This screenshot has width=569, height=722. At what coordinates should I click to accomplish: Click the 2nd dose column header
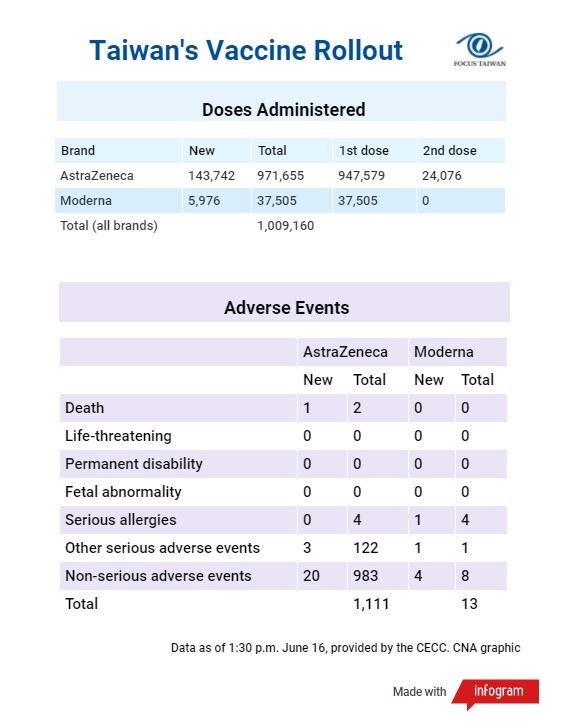(449, 151)
